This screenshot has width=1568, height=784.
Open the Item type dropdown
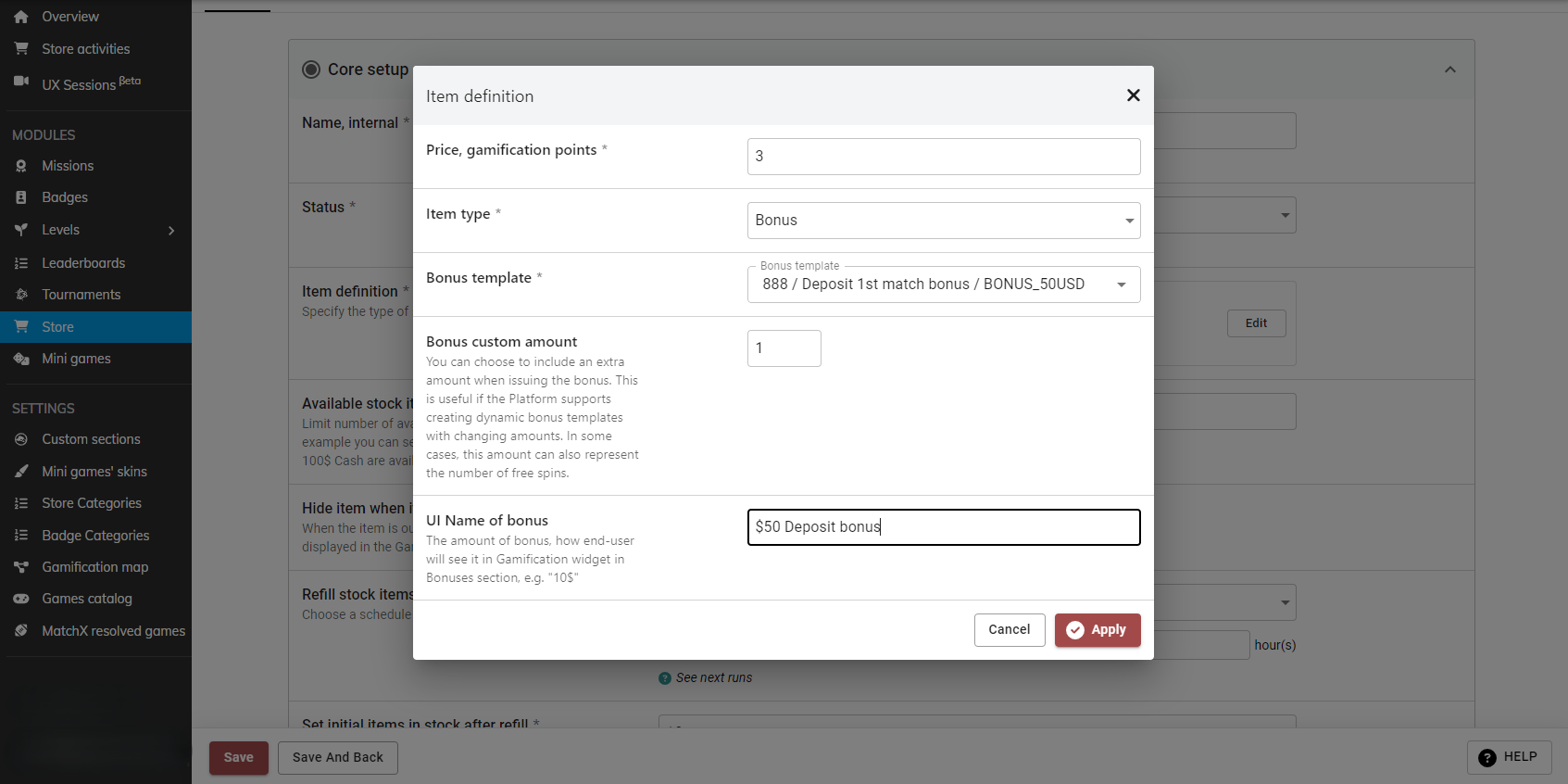click(943, 221)
